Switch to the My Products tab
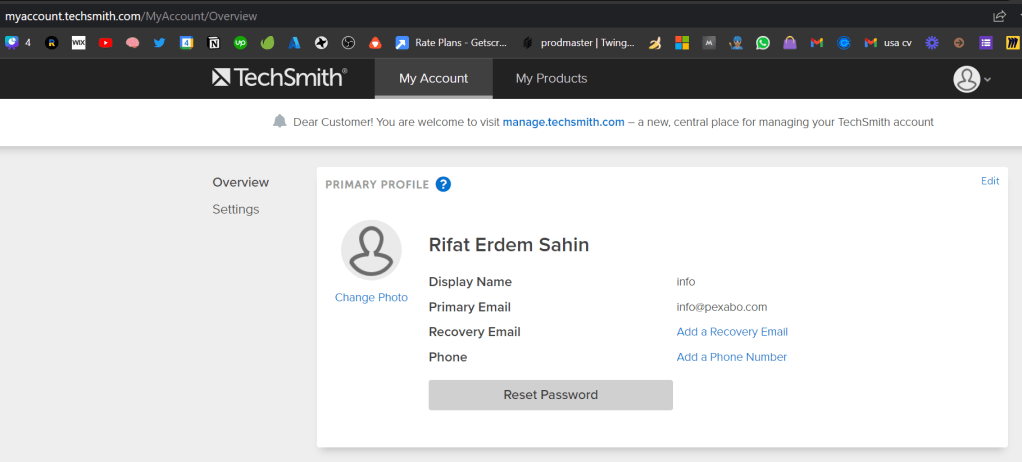 pyautogui.click(x=551, y=78)
